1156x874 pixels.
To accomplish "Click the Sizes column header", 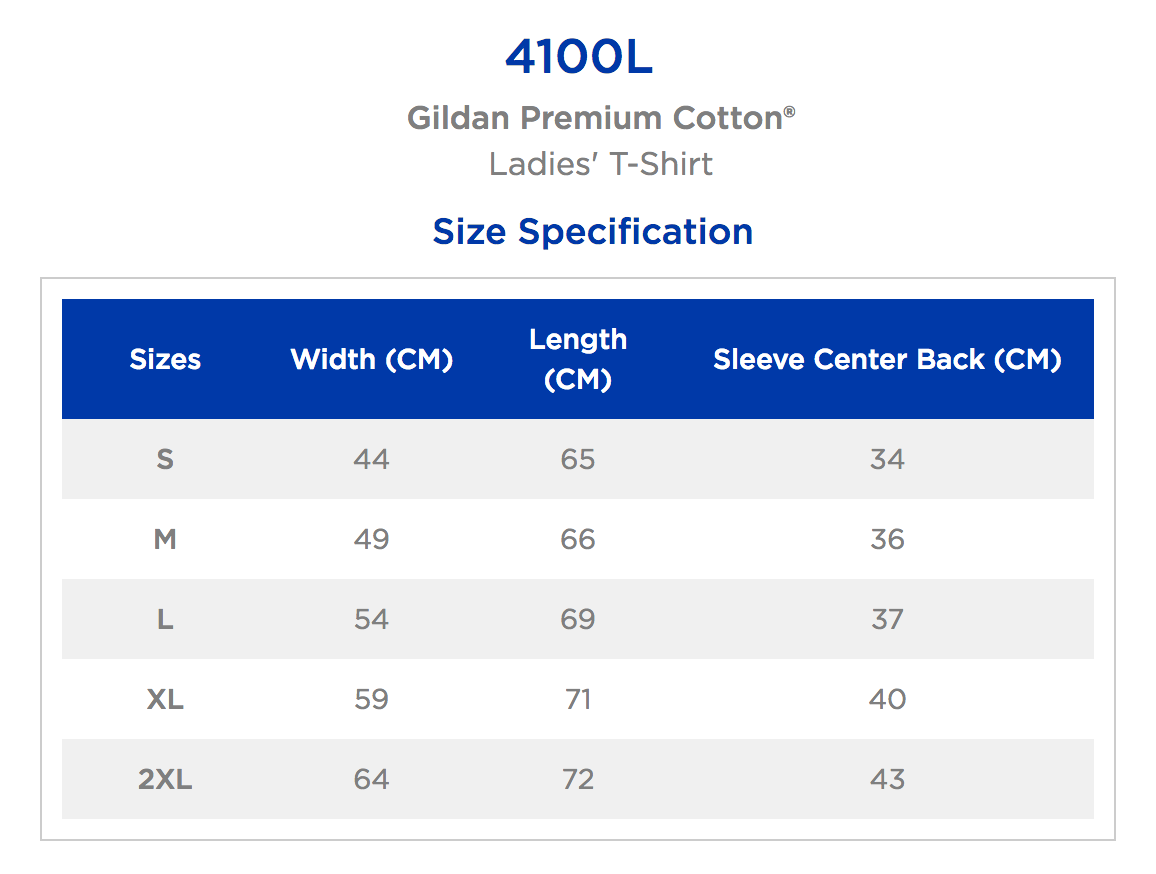I will coord(165,360).
